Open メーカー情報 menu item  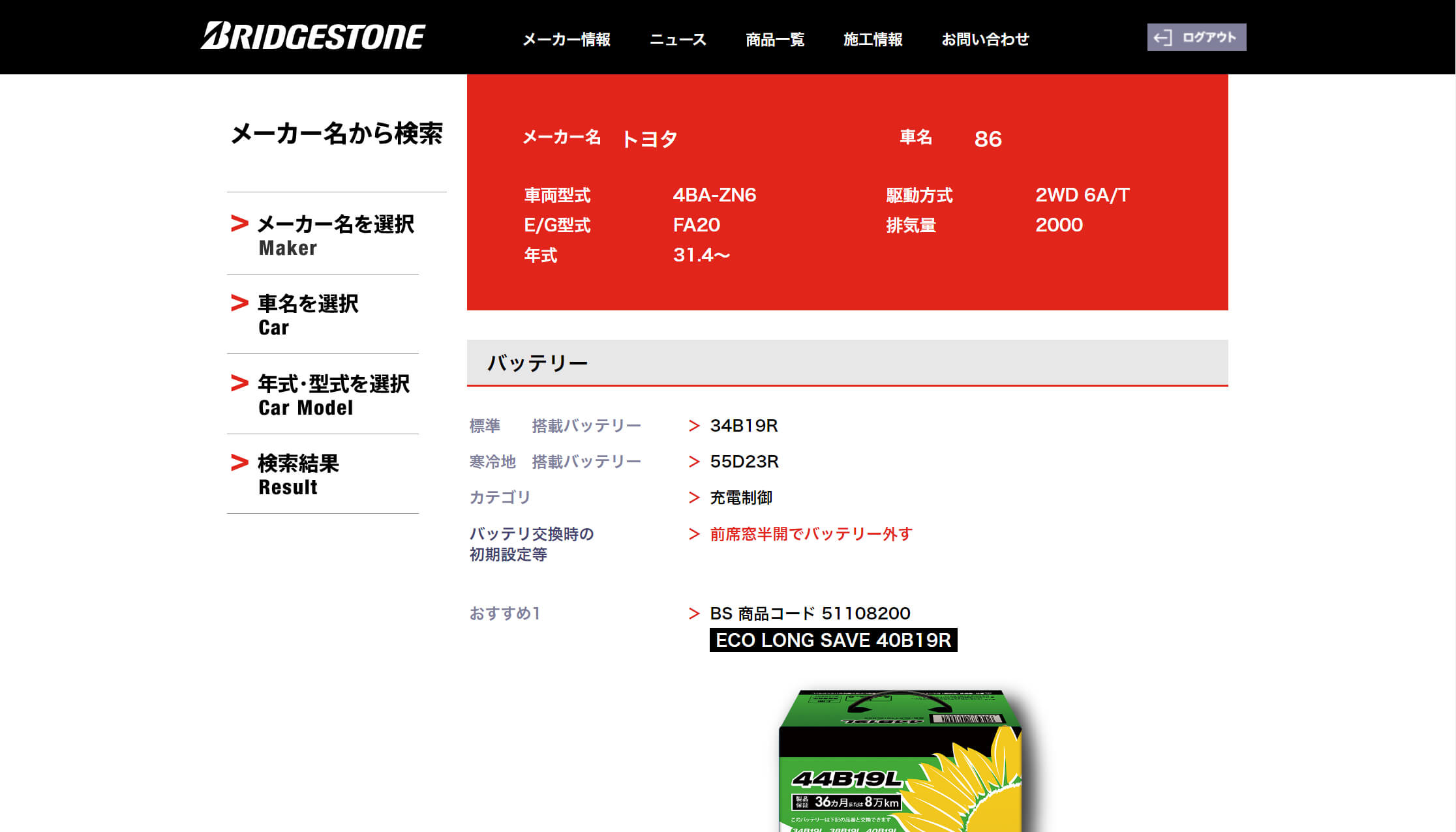click(566, 40)
